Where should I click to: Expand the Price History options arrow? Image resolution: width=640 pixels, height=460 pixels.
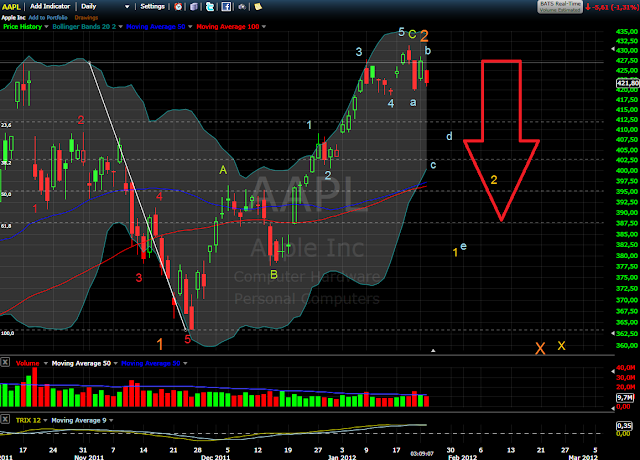pos(46,27)
